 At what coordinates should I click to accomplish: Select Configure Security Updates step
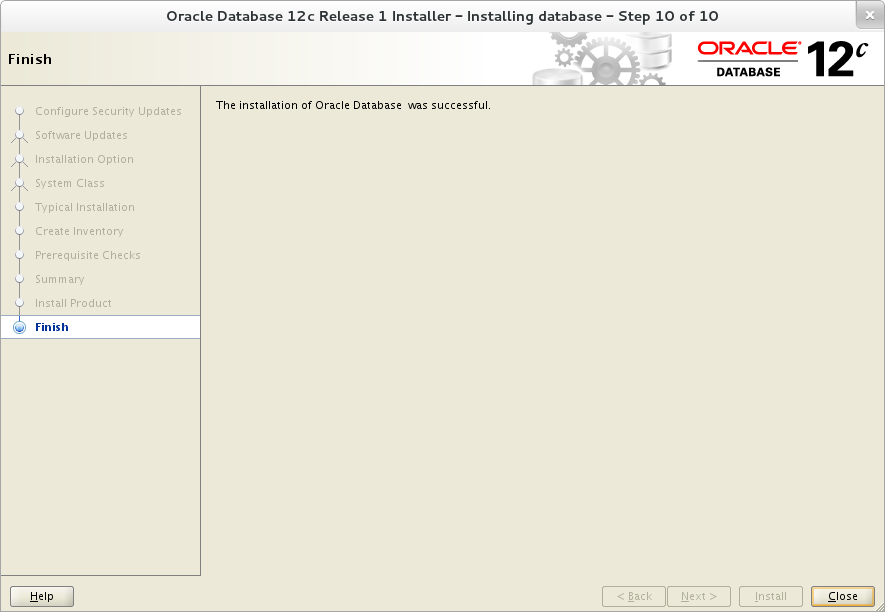[108, 111]
